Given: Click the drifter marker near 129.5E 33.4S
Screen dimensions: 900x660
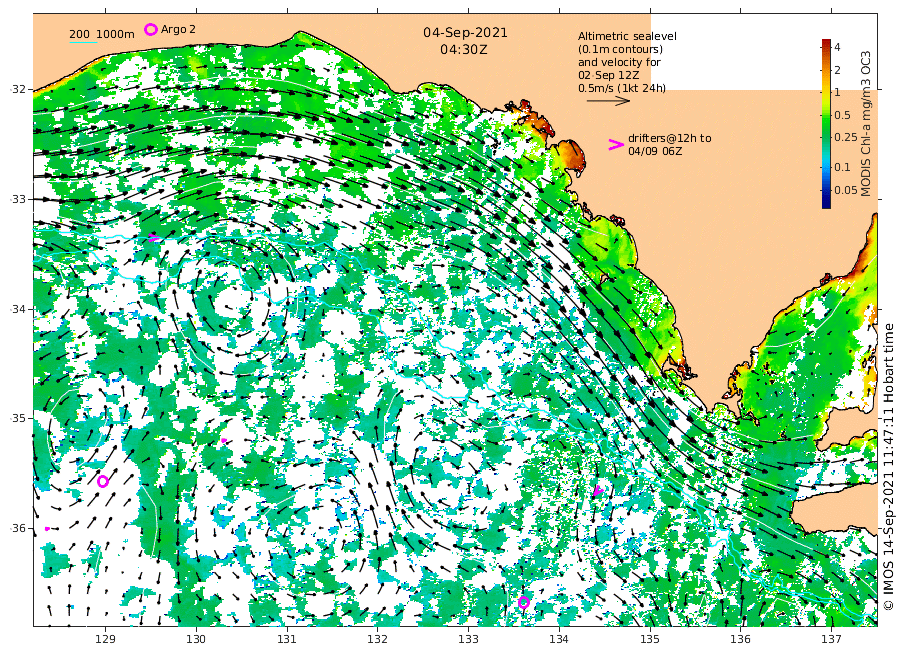Looking at the screenshot, I should [153, 238].
